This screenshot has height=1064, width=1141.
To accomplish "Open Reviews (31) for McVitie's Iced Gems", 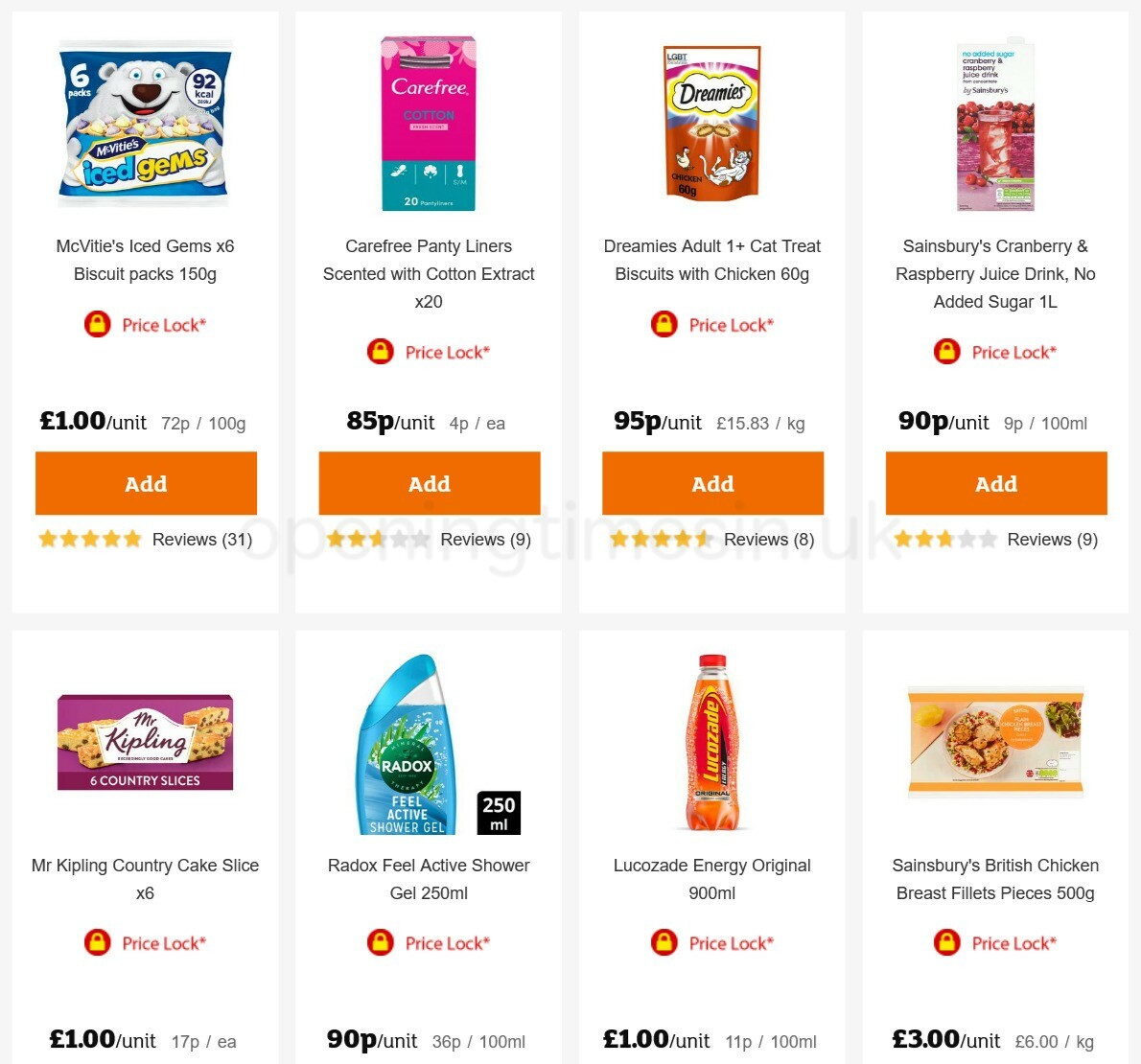I will click(x=201, y=540).
